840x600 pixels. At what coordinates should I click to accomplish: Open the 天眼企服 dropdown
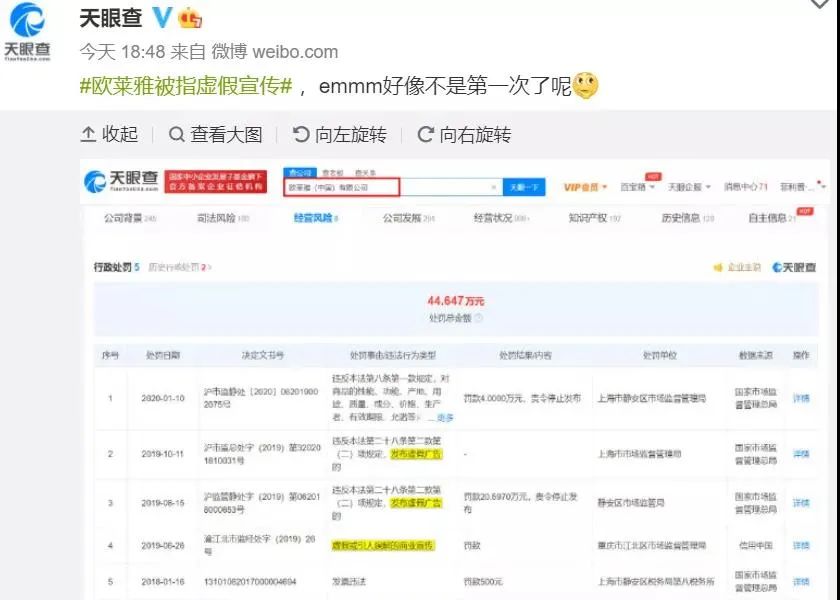coord(689,187)
